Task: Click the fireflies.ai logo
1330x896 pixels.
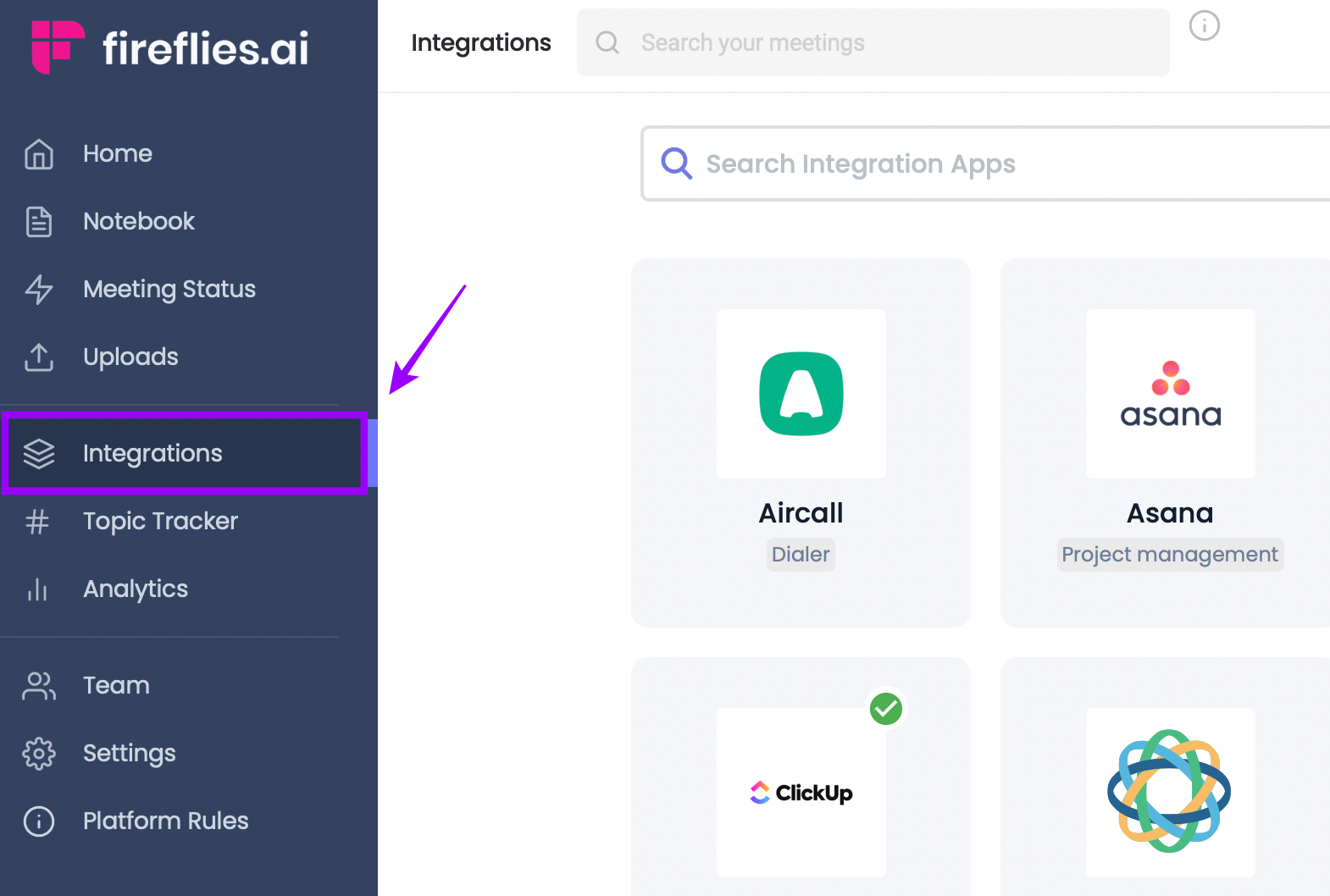Action: (170, 47)
